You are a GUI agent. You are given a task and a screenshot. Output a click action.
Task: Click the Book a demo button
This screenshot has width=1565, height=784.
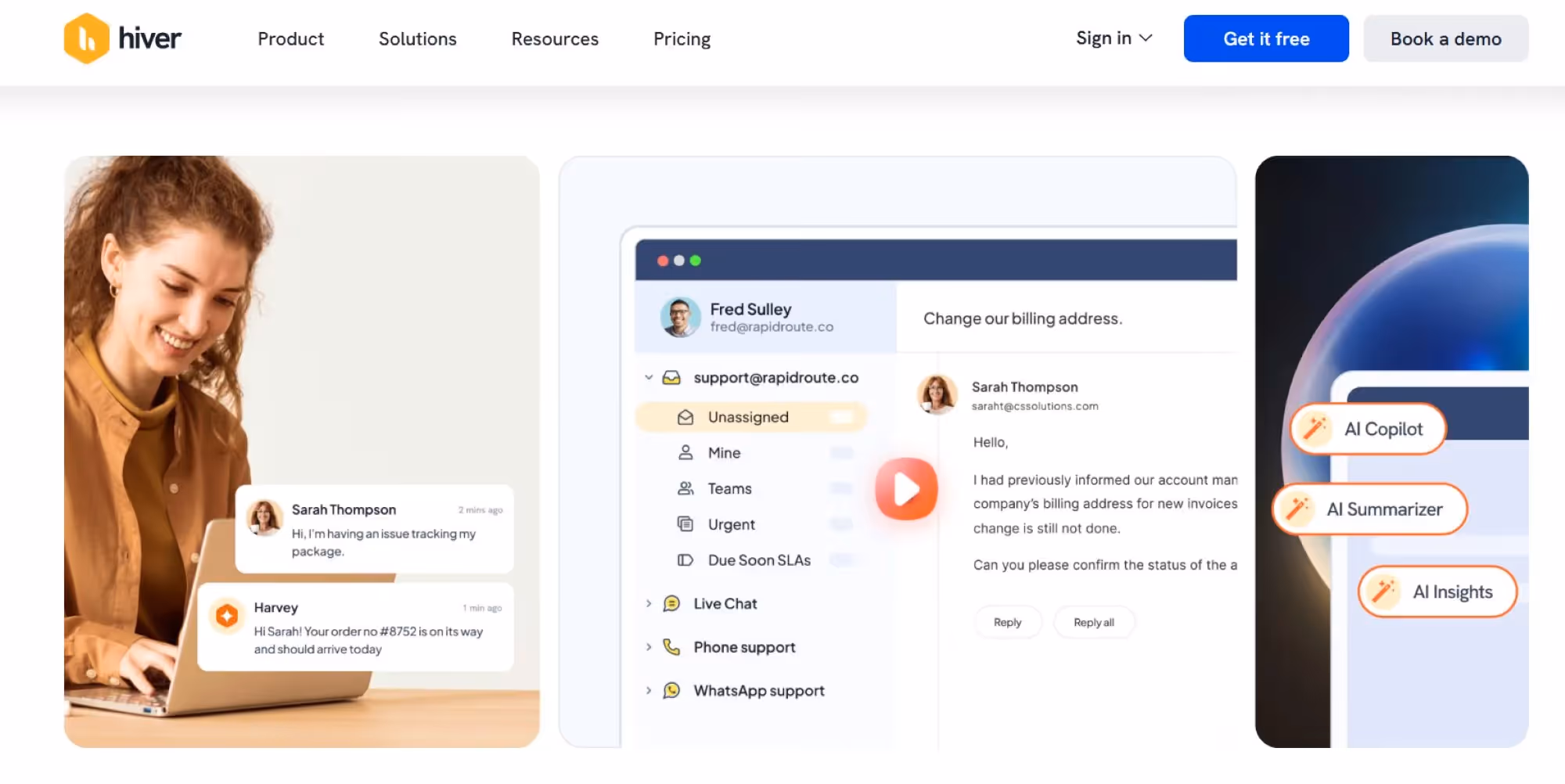[x=1445, y=38]
